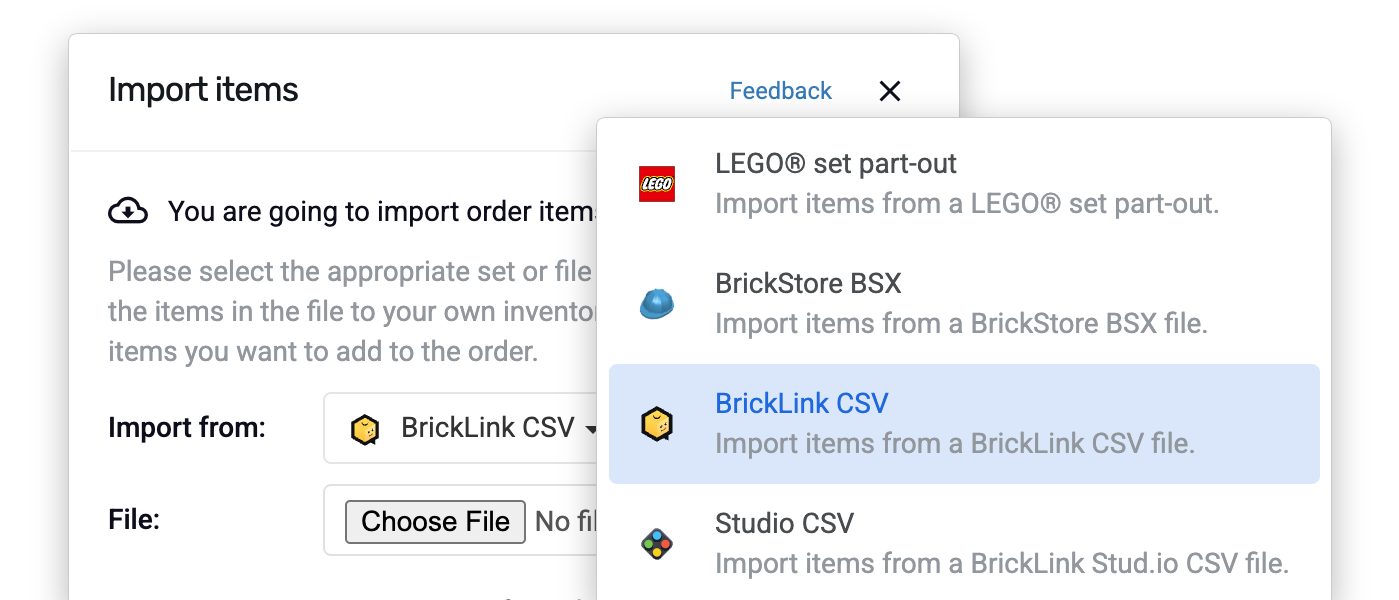Click the Import items dialog title
Image resolution: width=1399 pixels, height=600 pixels.
pyautogui.click(x=203, y=90)
